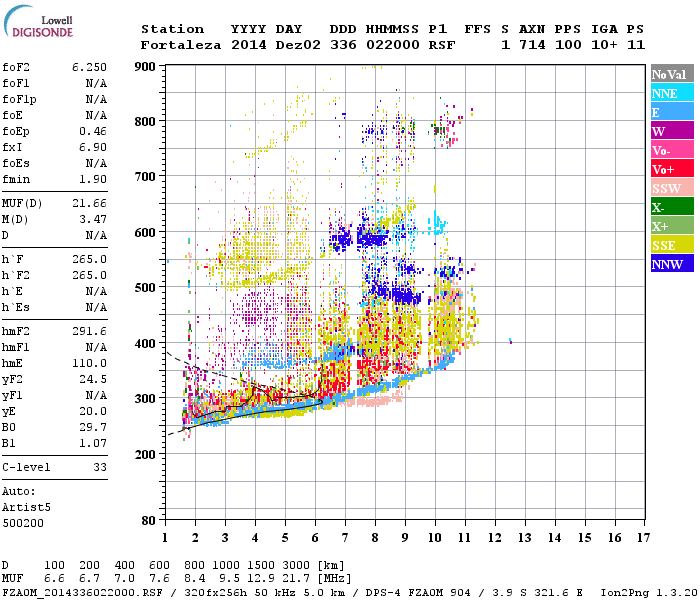Click the foF2 value 6.250
Image resolution: width=700 pixels, height=600 pixels.
point(89,67)
